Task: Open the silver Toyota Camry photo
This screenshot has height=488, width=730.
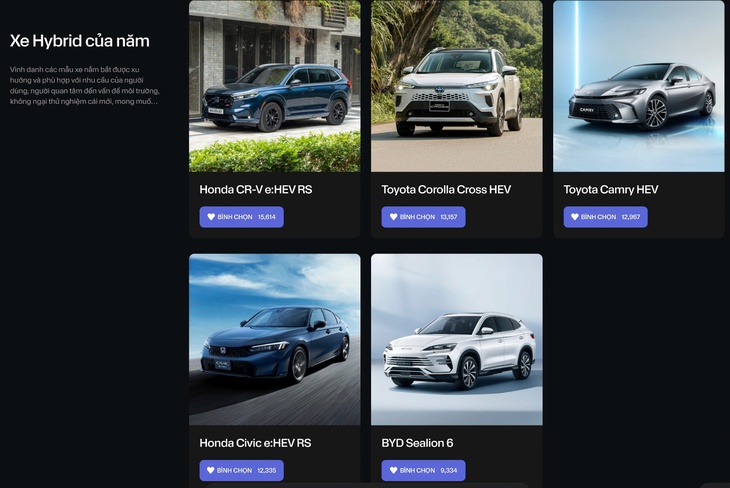Action: click(x=639, y=86)
